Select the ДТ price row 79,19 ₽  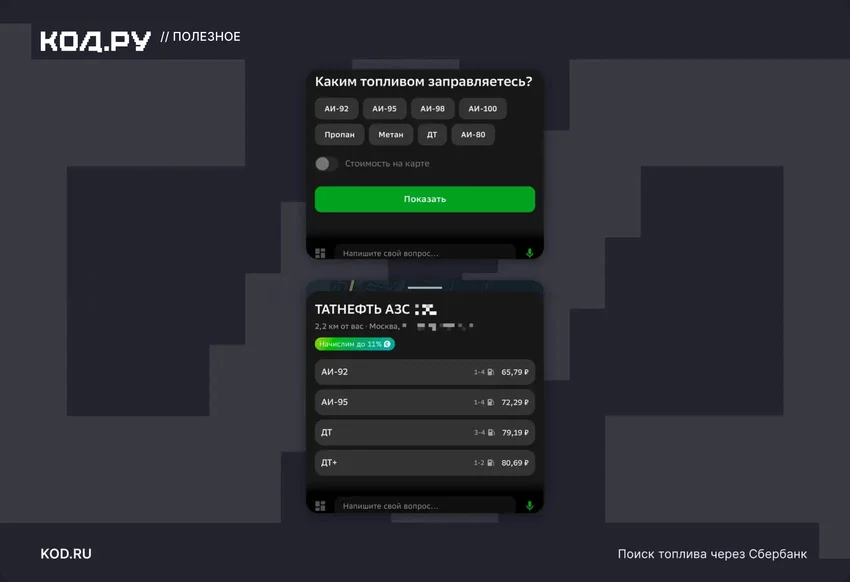tap(425, 432)
